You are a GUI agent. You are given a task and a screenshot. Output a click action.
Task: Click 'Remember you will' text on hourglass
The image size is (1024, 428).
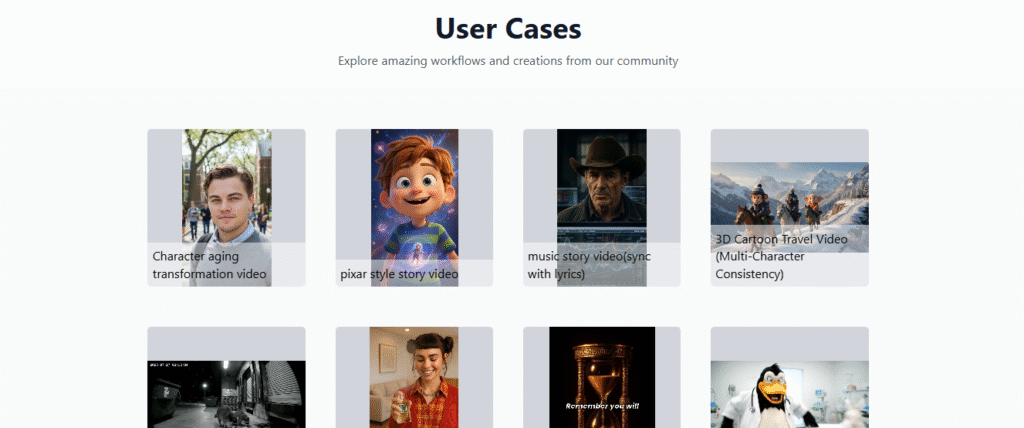tap(601, 406)
